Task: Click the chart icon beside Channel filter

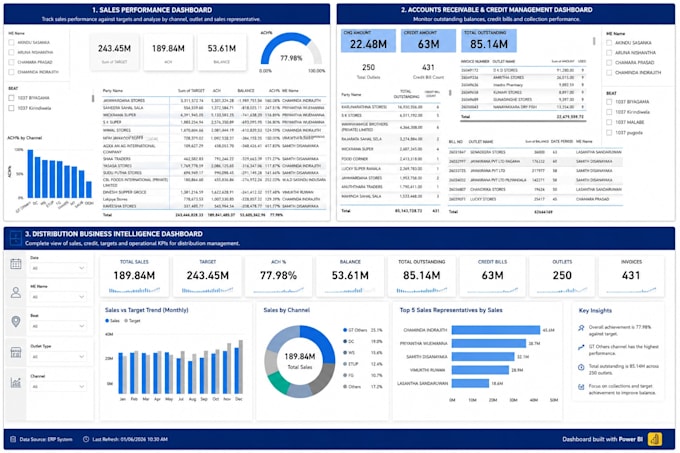Action: tap(16, 382)
